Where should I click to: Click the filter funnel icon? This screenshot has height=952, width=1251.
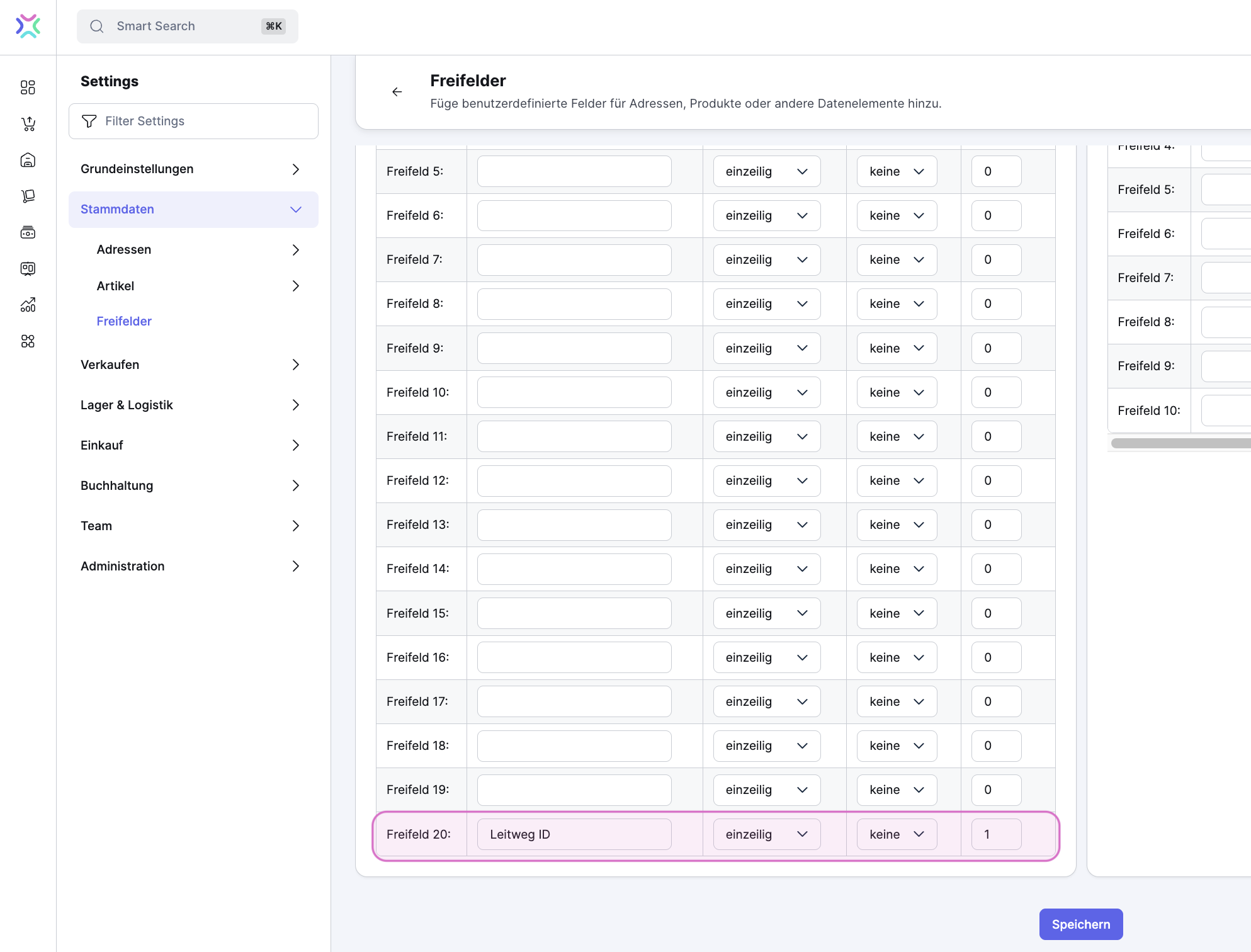[x=89, y=121]
